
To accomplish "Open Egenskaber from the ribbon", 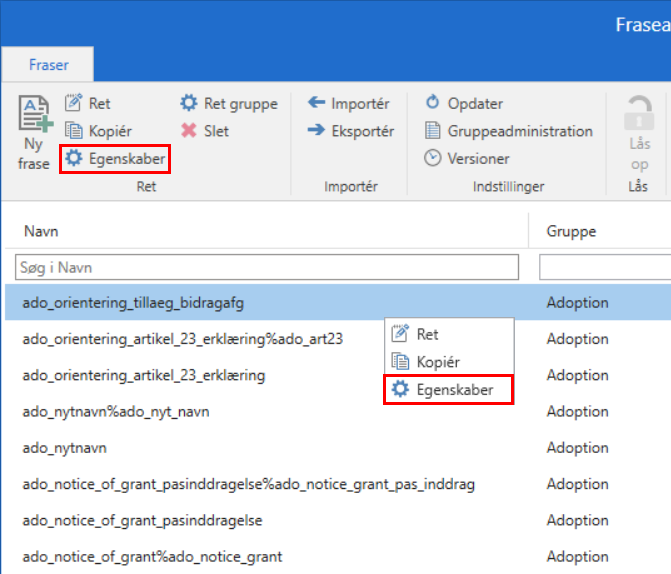I will pyautogui.click(x=115, y=159).
